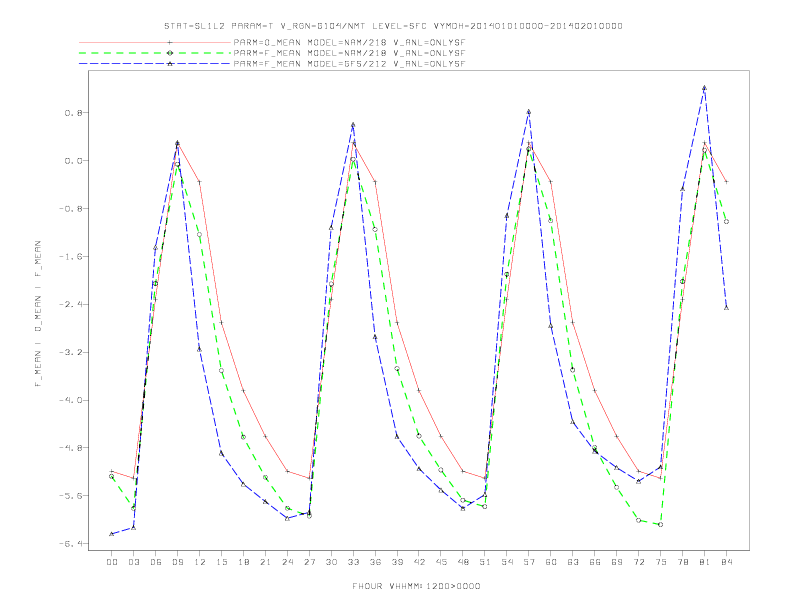
Task: Select the legend entry PARM=F_MEAN MODEL=GFS/212
Action: click(349, 64)
